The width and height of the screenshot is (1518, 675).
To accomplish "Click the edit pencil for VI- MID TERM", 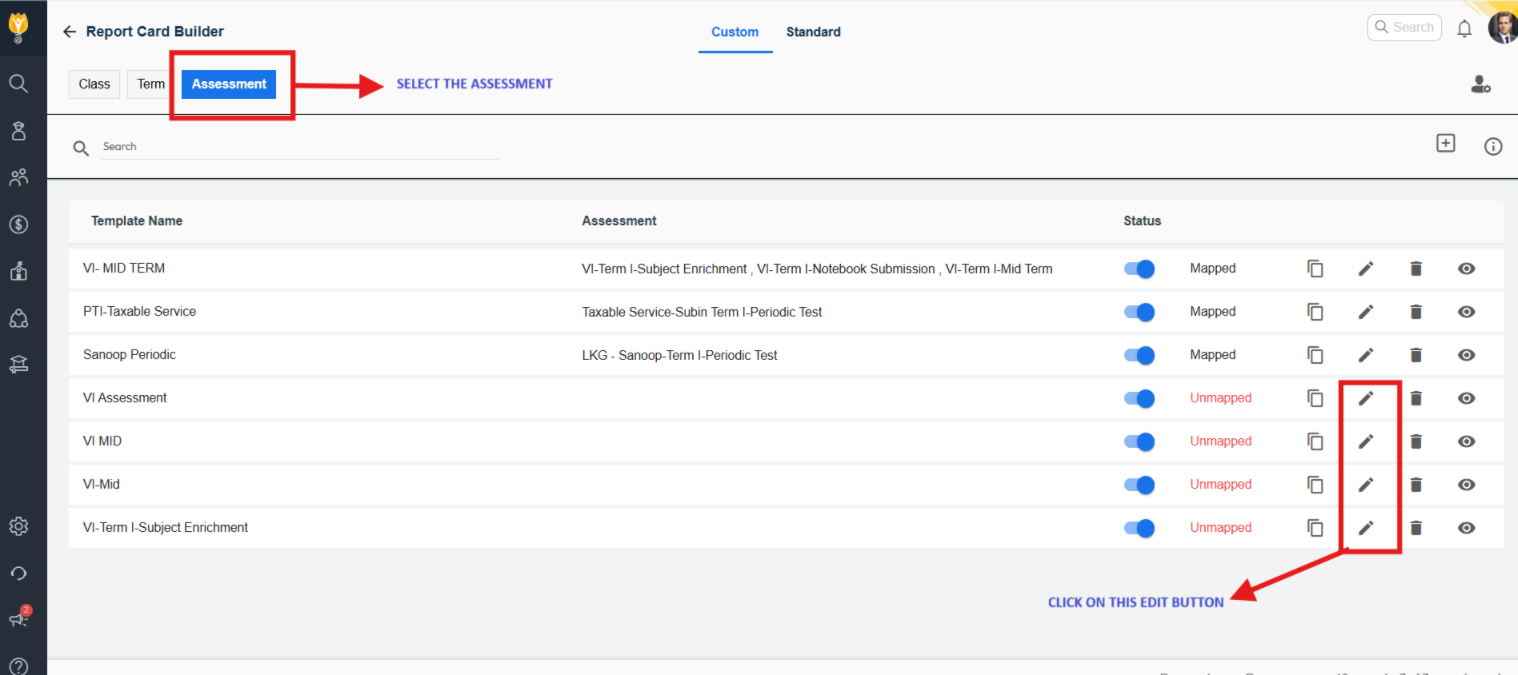I will tap(1366, 269).
